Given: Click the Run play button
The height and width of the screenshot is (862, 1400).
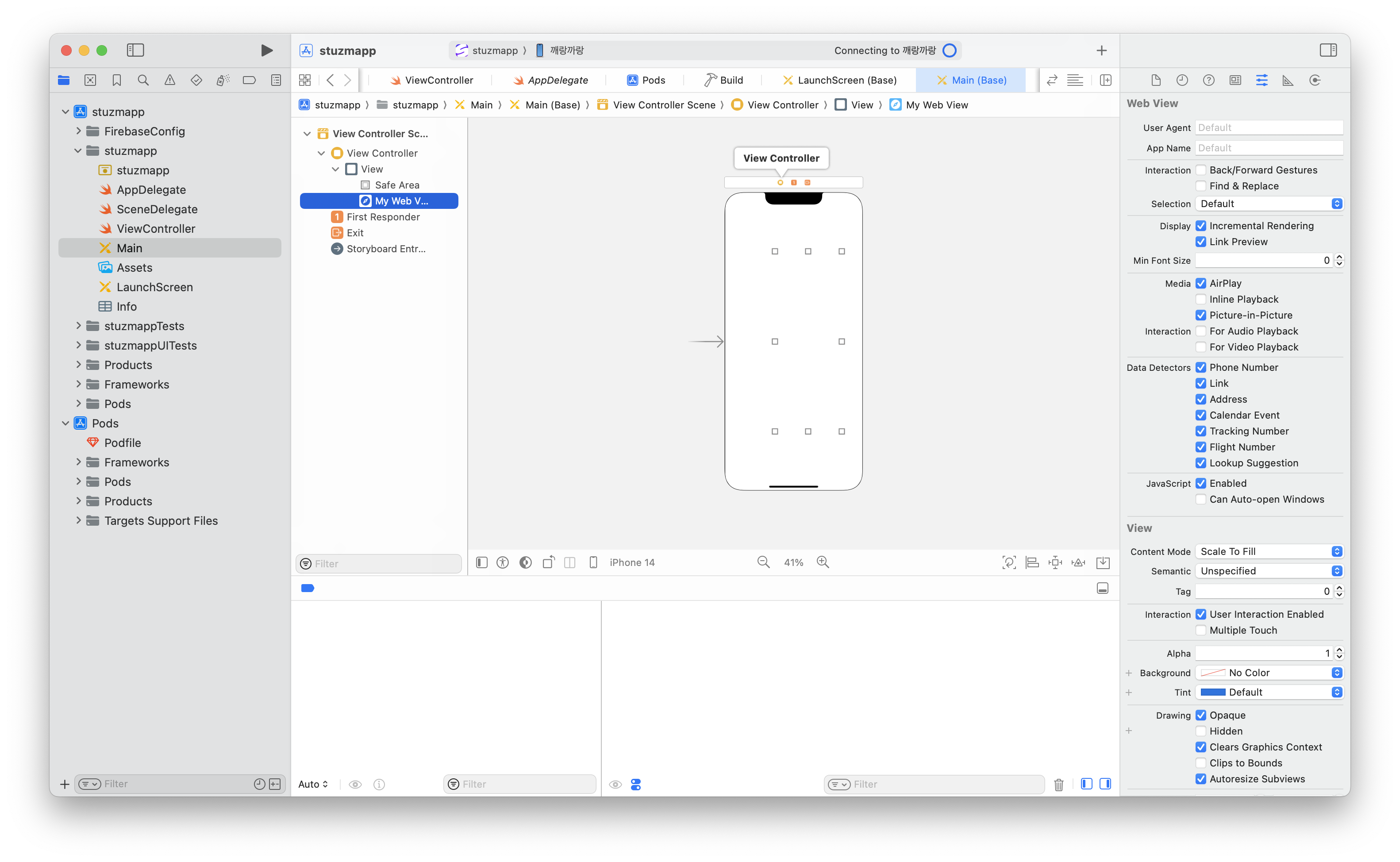Looking at the screenshot, I should click(x=266, y=50).
